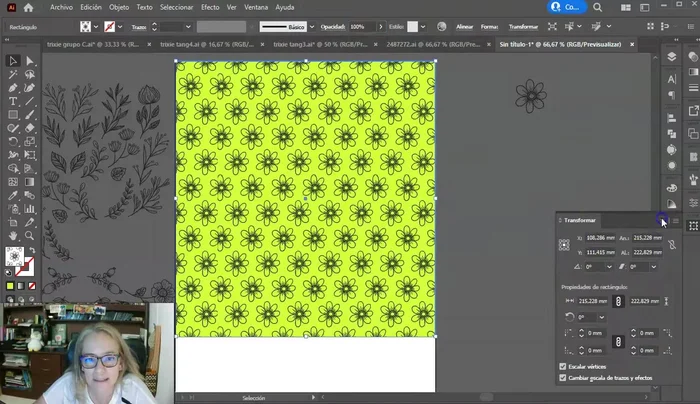Select the Magic Wand tool
The width and height of the screenshot is (700, 404).
tap(13, 74)
